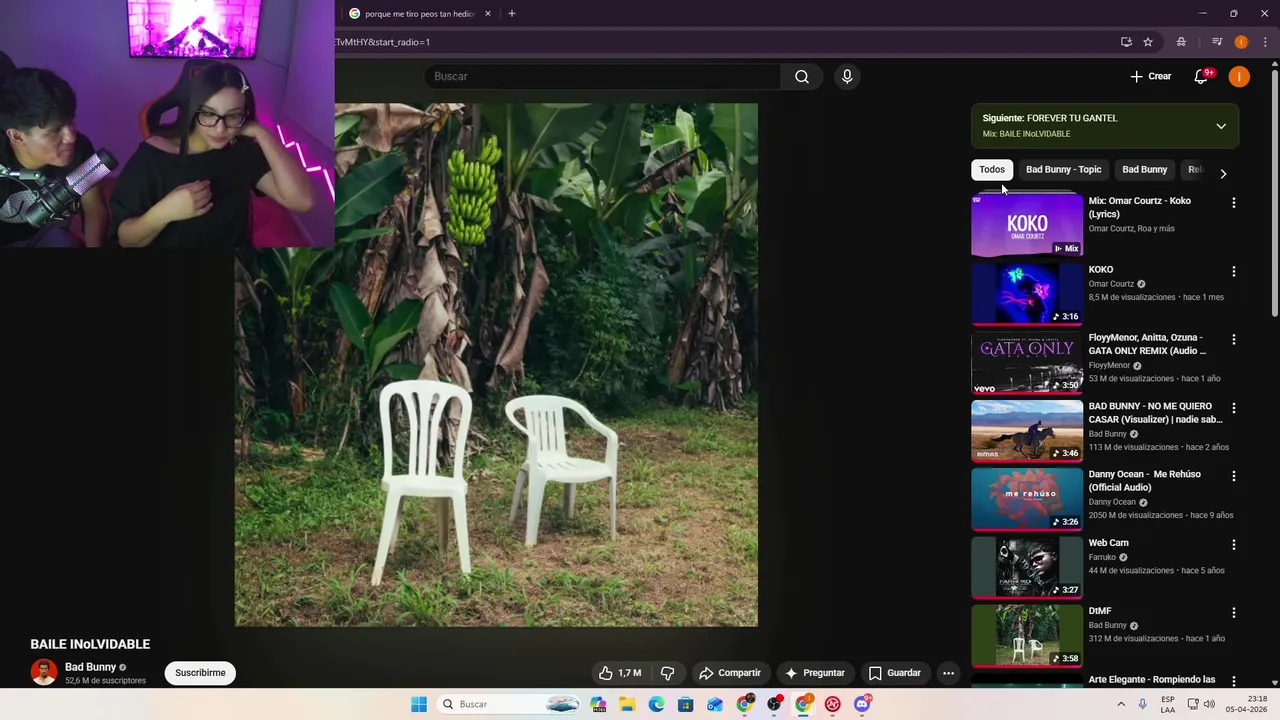Open options for Web Cam video
Screen dimensions: 1280x720
[x=1233, y=544]
